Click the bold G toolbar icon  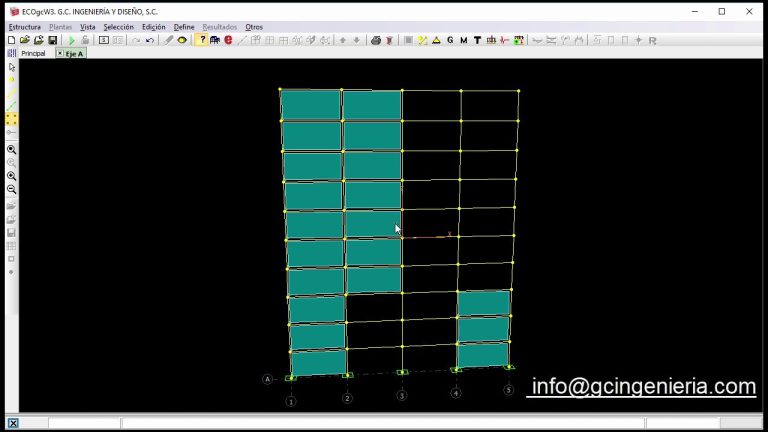tap(450, 40)
